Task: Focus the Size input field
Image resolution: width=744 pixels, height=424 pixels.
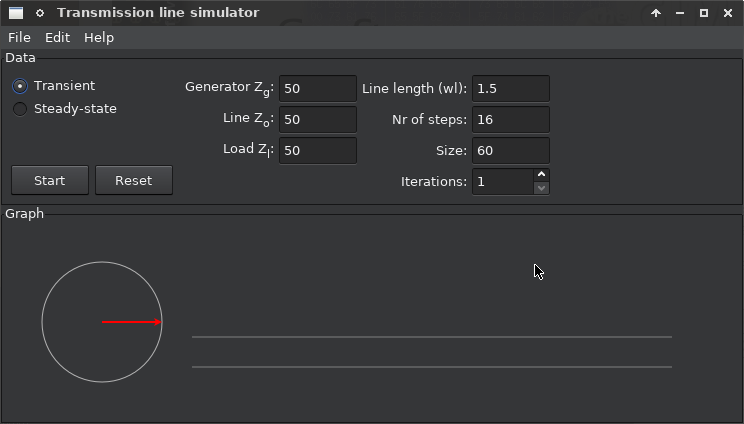Action: (511, 151)
